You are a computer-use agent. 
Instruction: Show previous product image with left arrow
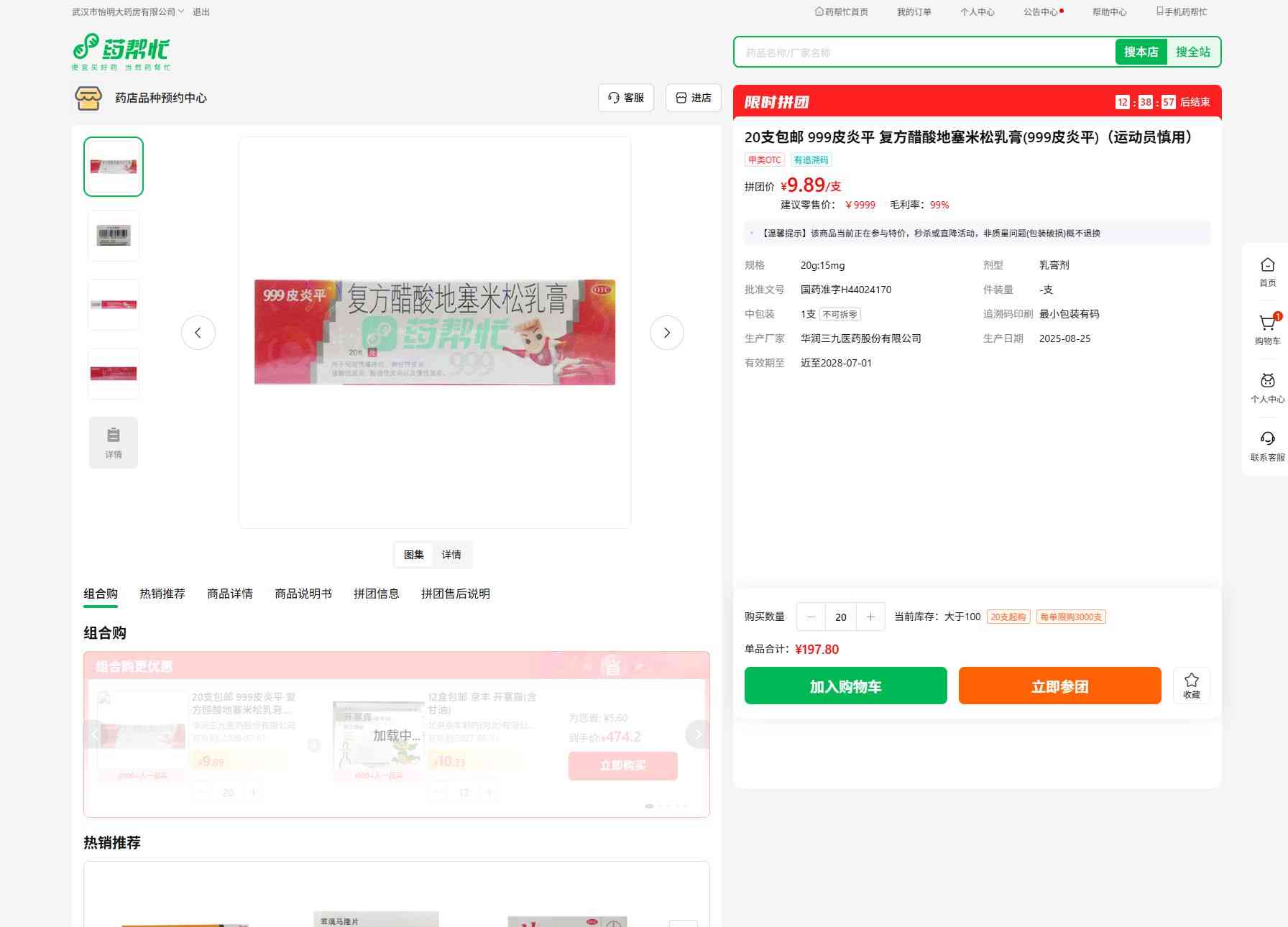[198, 333]
